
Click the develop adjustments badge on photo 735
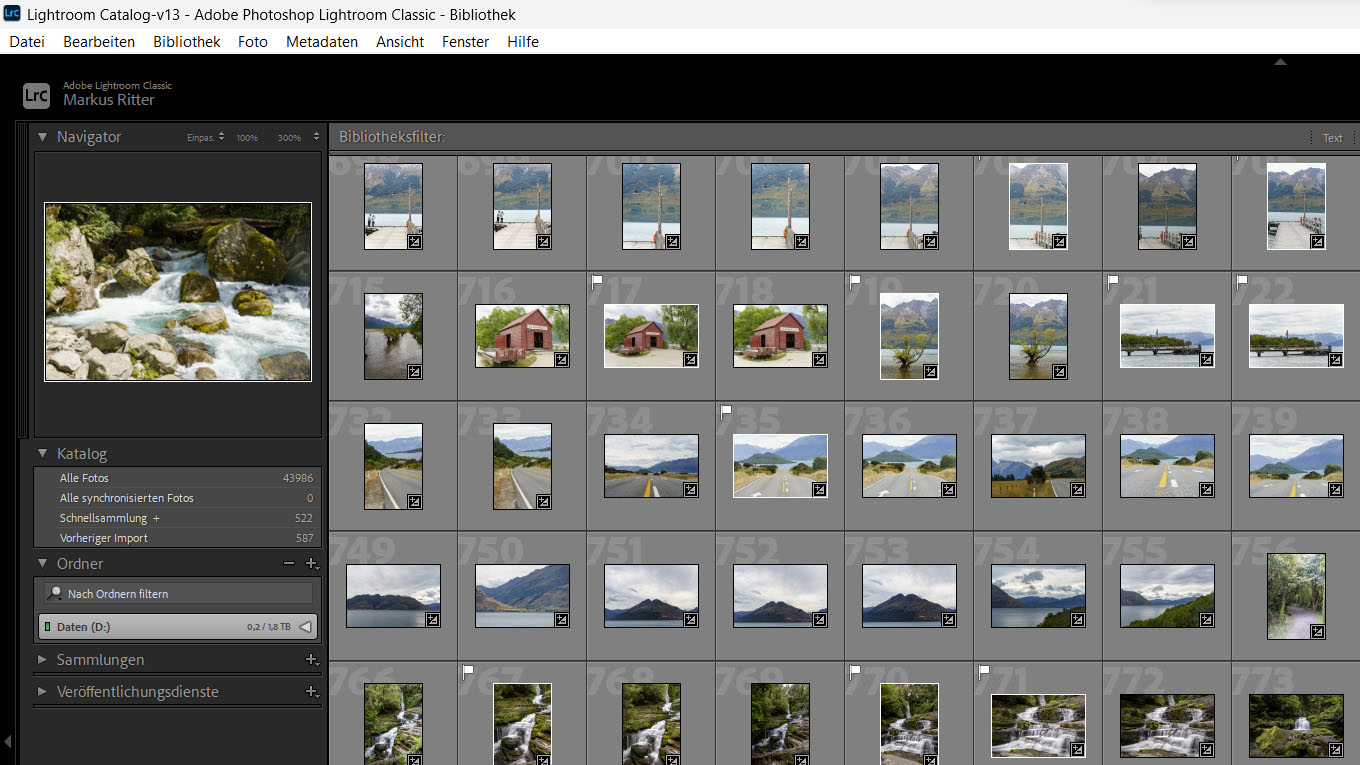[x=819, y=490]
